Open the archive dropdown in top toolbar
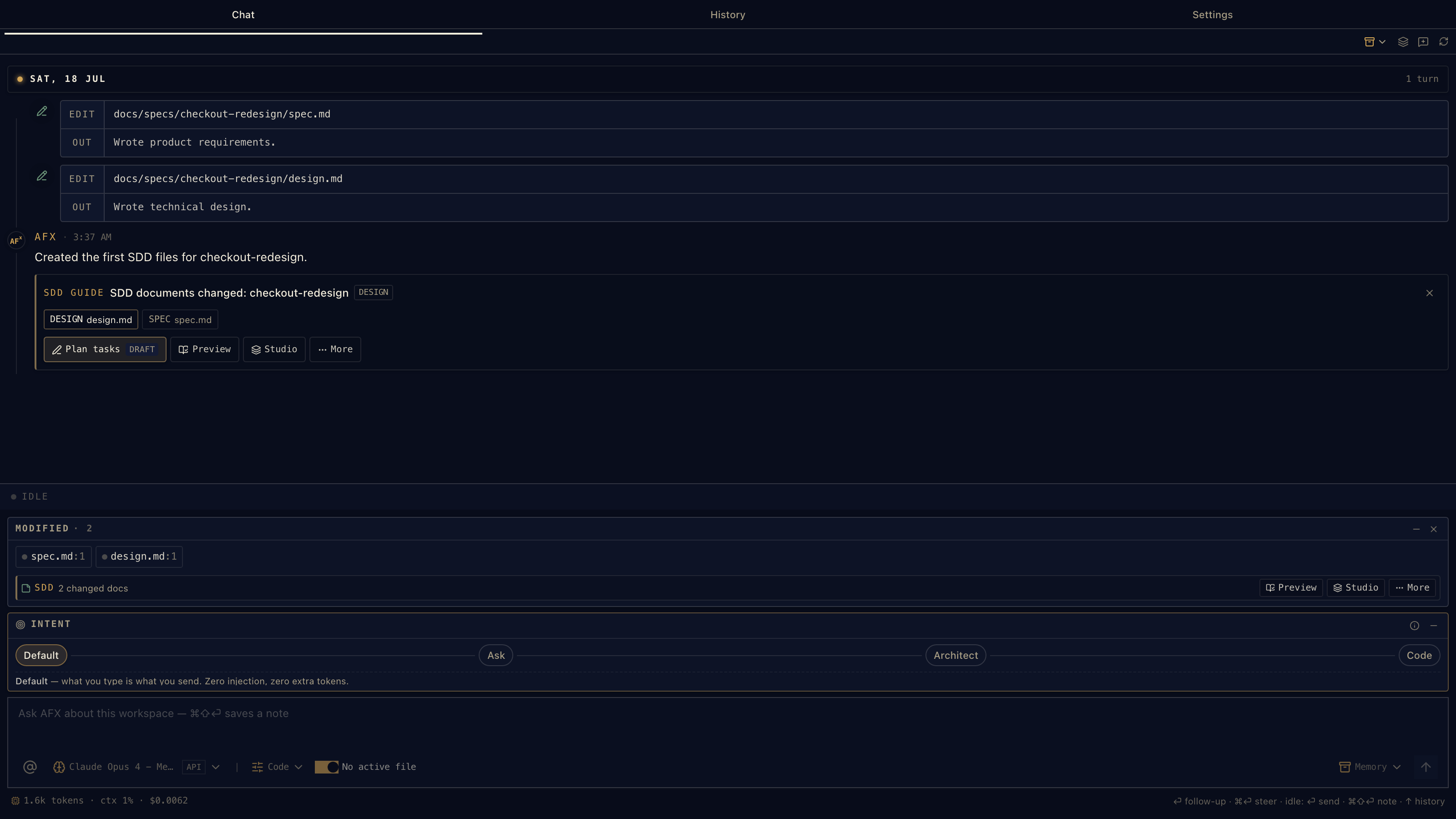 [1375, 42]
